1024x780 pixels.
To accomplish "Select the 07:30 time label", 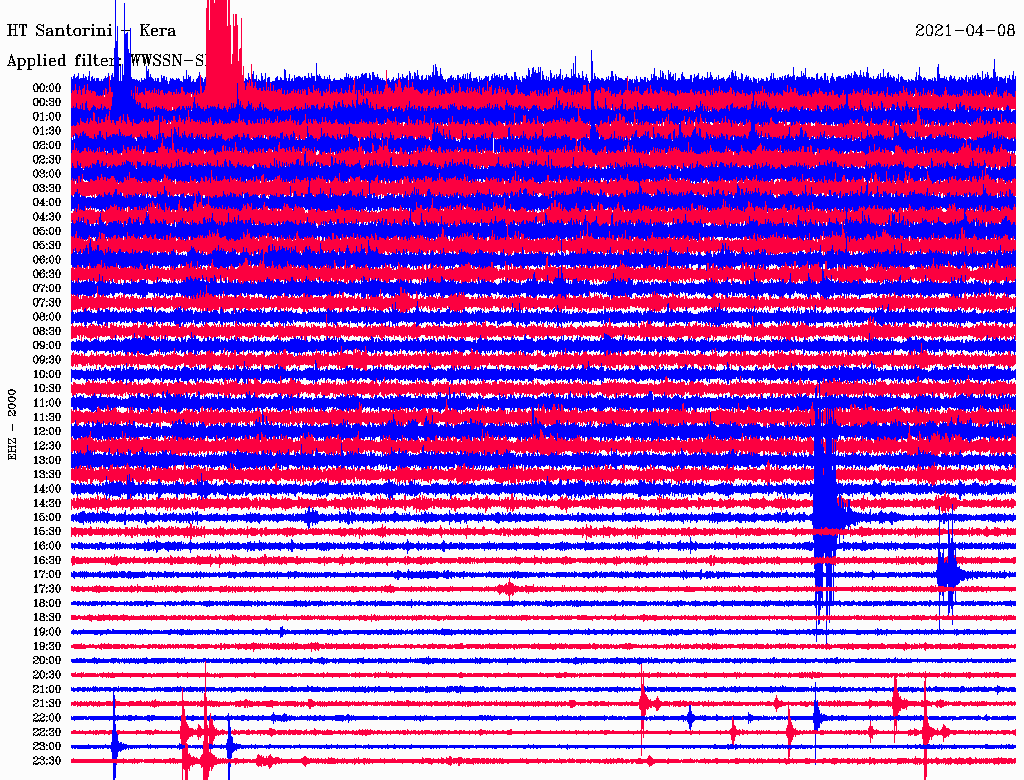I will 47,303.
